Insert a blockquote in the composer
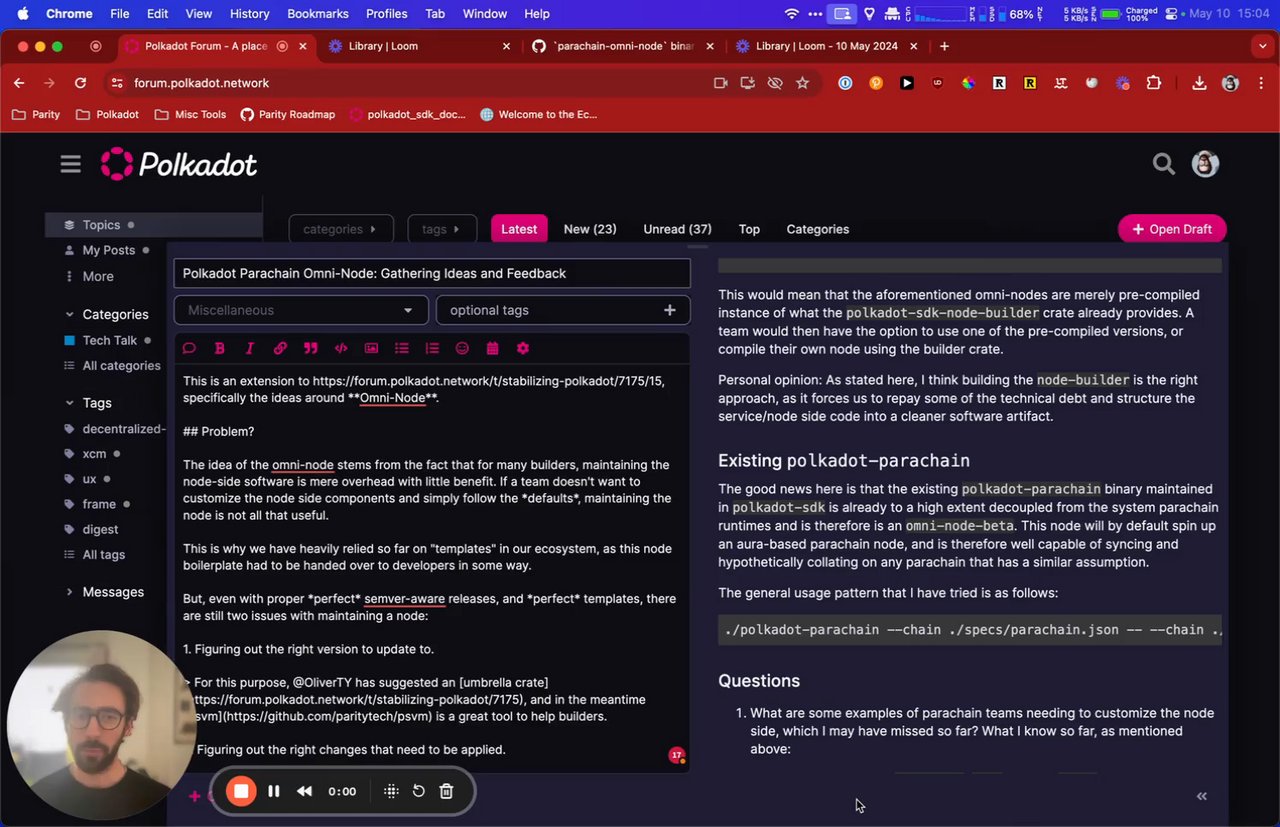The image size is (1280, 827). tap(310, 348)
